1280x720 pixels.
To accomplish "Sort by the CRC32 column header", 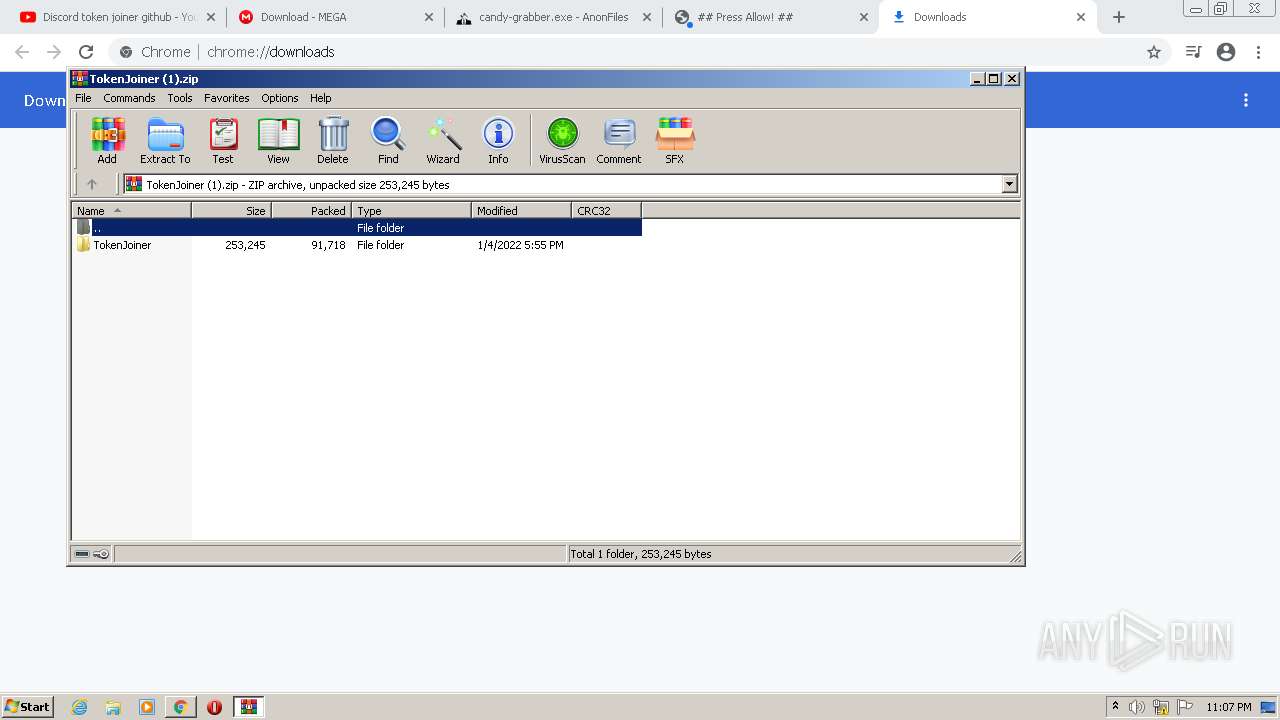I will (606, 210).
